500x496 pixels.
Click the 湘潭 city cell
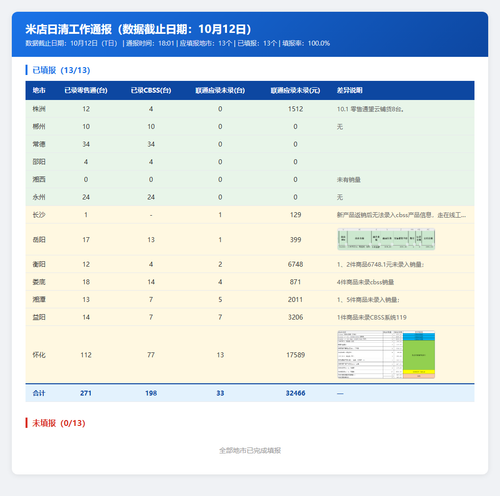39,300
